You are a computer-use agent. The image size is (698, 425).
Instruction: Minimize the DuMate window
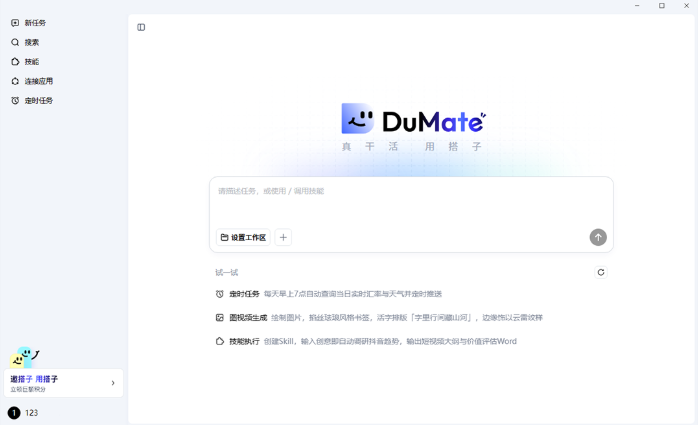(637, 6)
